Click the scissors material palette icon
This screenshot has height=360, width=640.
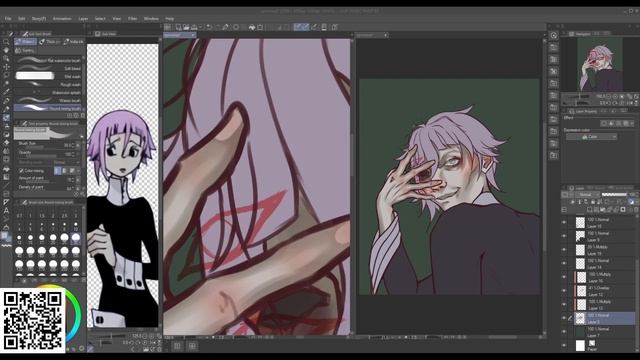553,71
